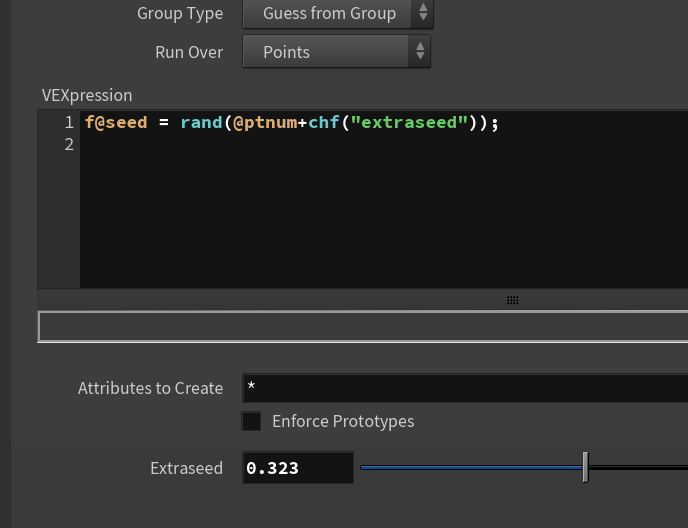Click the Extraseed slider handle
Viewport: 688px width, 528px height.
[585, 467]
